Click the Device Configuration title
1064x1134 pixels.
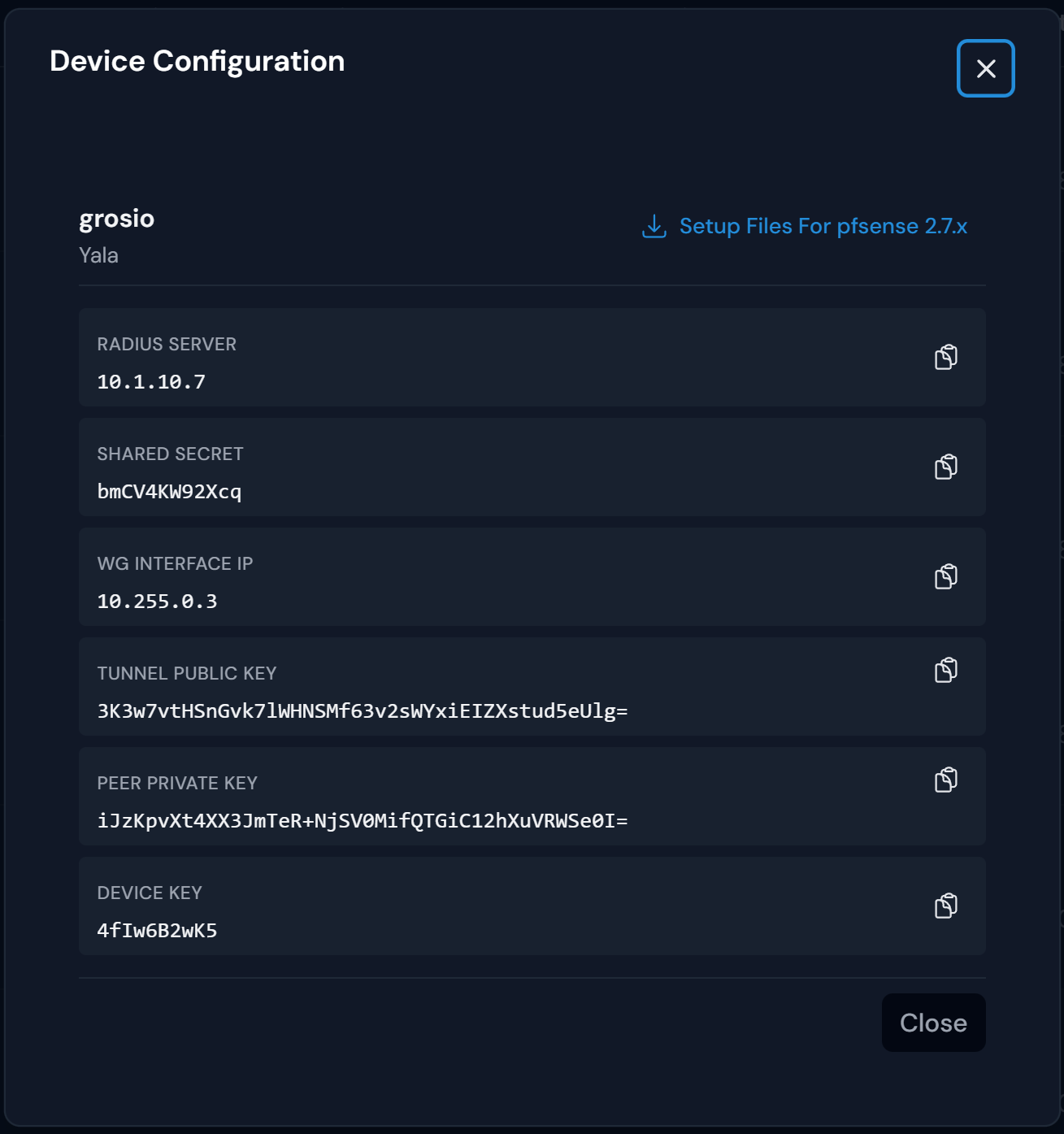coord(198,60)
